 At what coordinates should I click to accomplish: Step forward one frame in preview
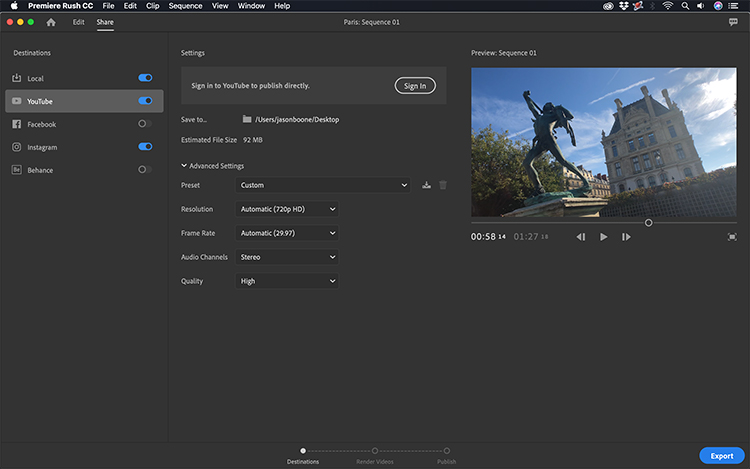click(626, 237)
